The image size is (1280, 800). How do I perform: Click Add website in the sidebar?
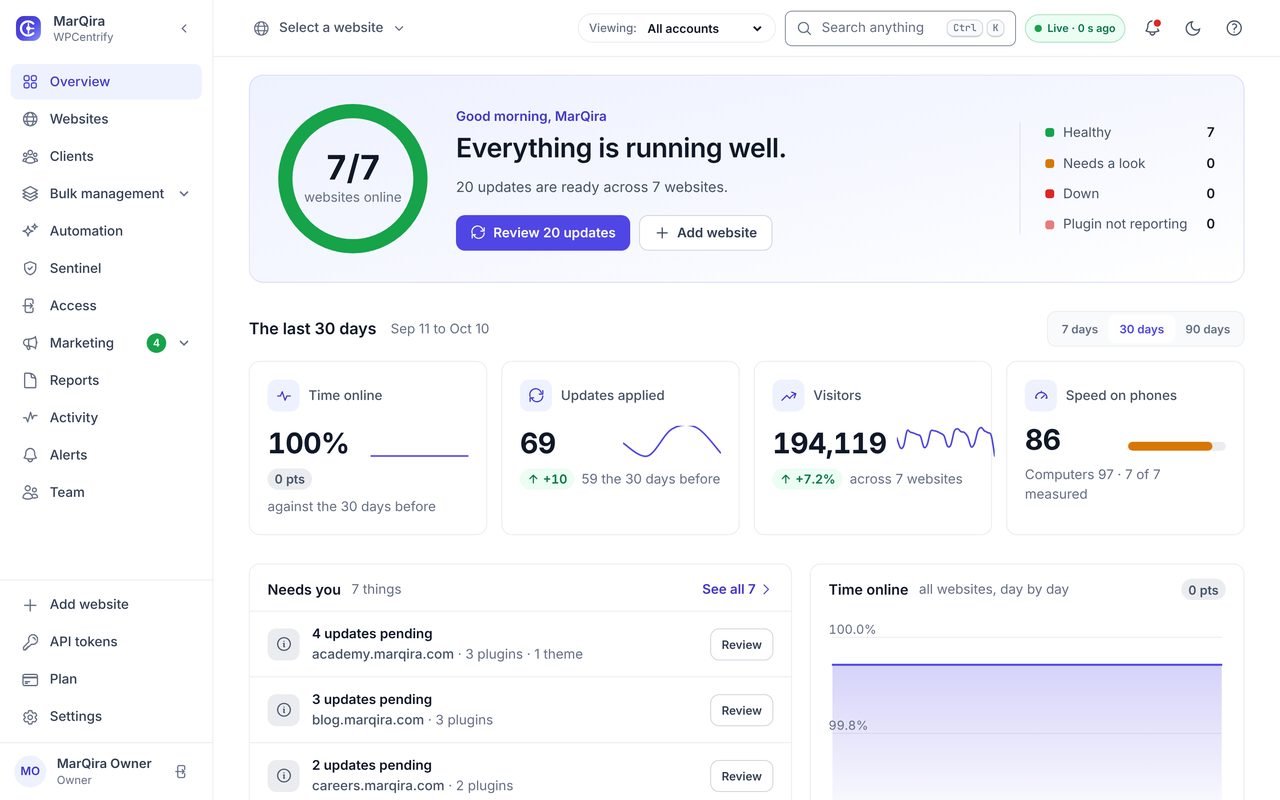106,604
